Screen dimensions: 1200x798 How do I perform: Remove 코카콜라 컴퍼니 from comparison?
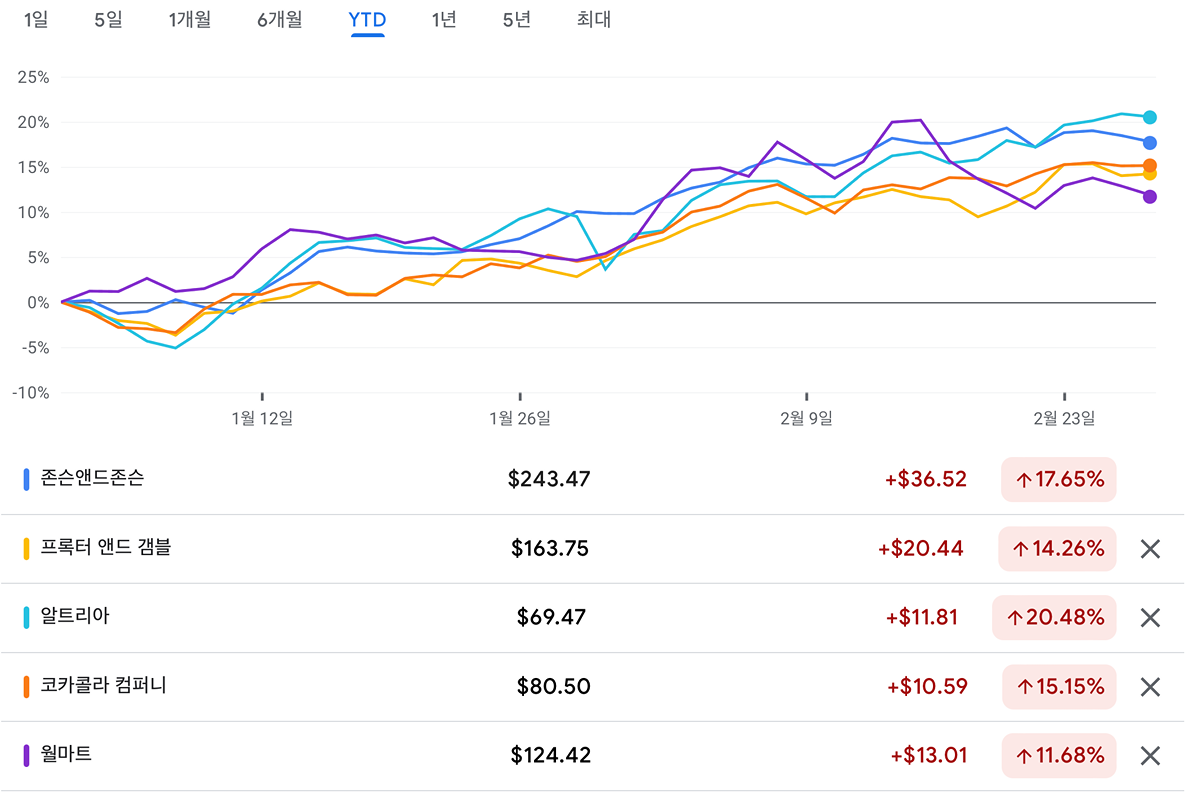pyautogui.click(x=1150, y=687)
